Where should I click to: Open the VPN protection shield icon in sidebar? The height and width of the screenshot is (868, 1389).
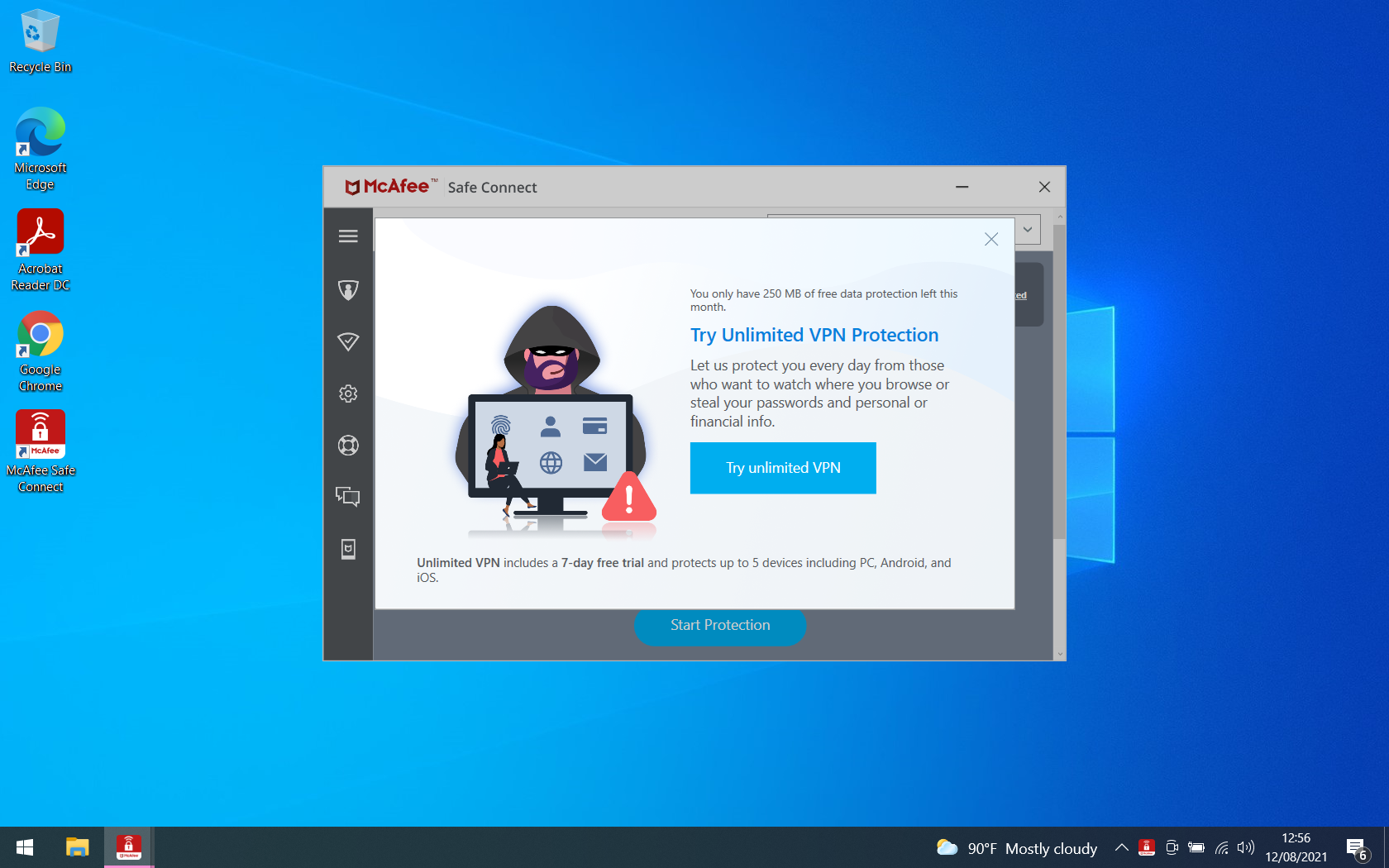click(348, 290)
